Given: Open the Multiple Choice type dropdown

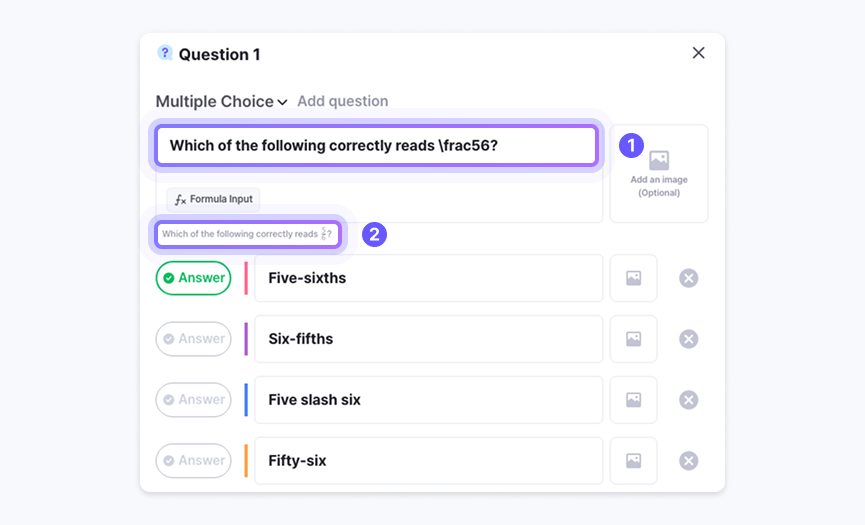Looking at the screenshot, I should [x=221, y=101].
